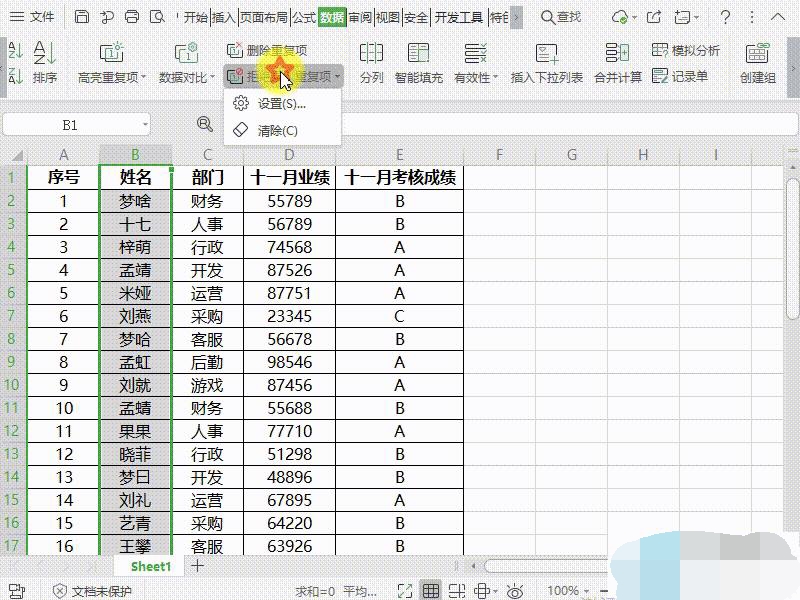Add a new sheet with plus button
800x600 pixels.
(x=198, y=566)
